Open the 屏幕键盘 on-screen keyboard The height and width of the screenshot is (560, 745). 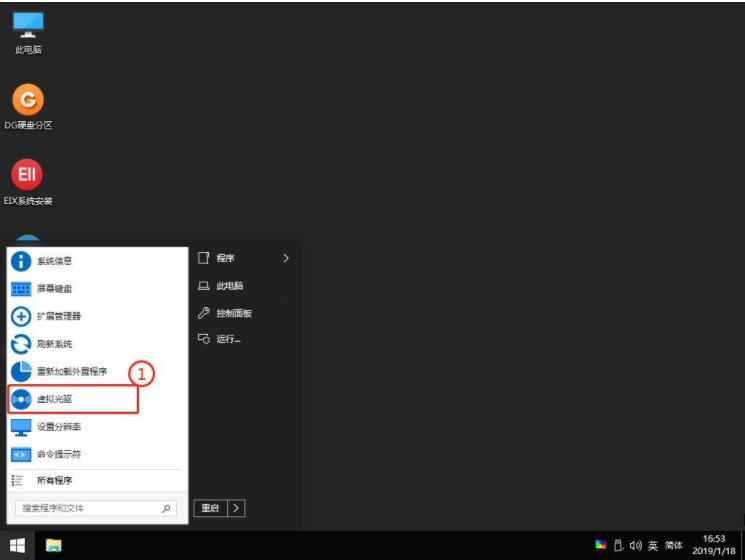coord(54,288)
